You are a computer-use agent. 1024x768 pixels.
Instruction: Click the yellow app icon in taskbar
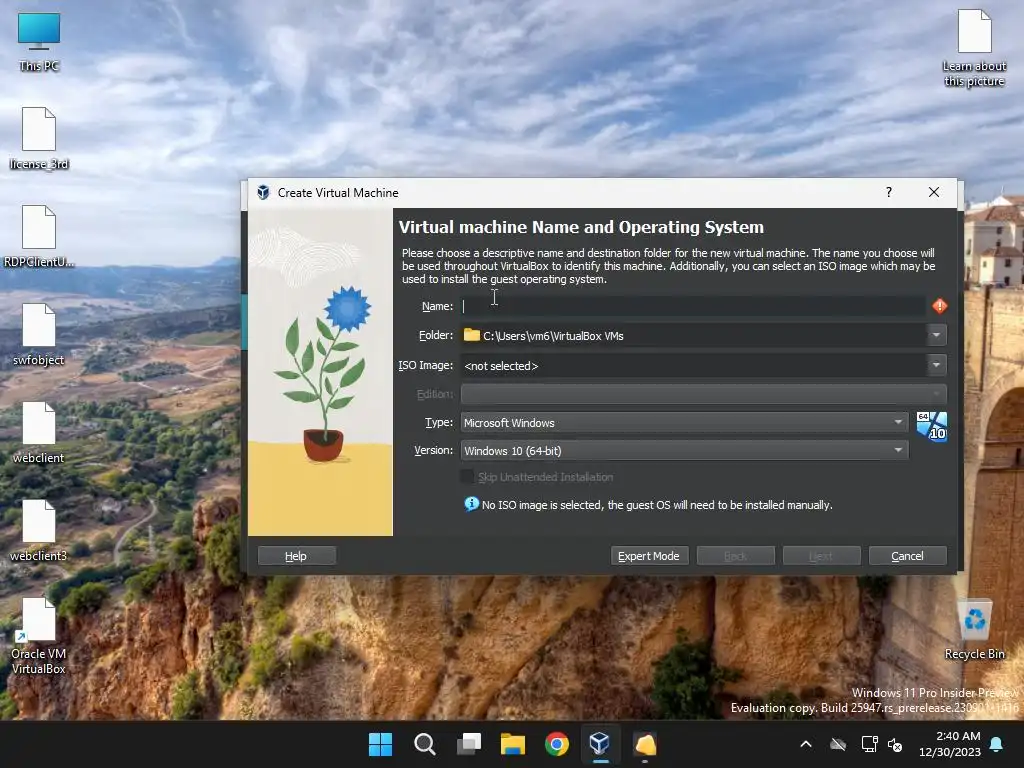645,744
